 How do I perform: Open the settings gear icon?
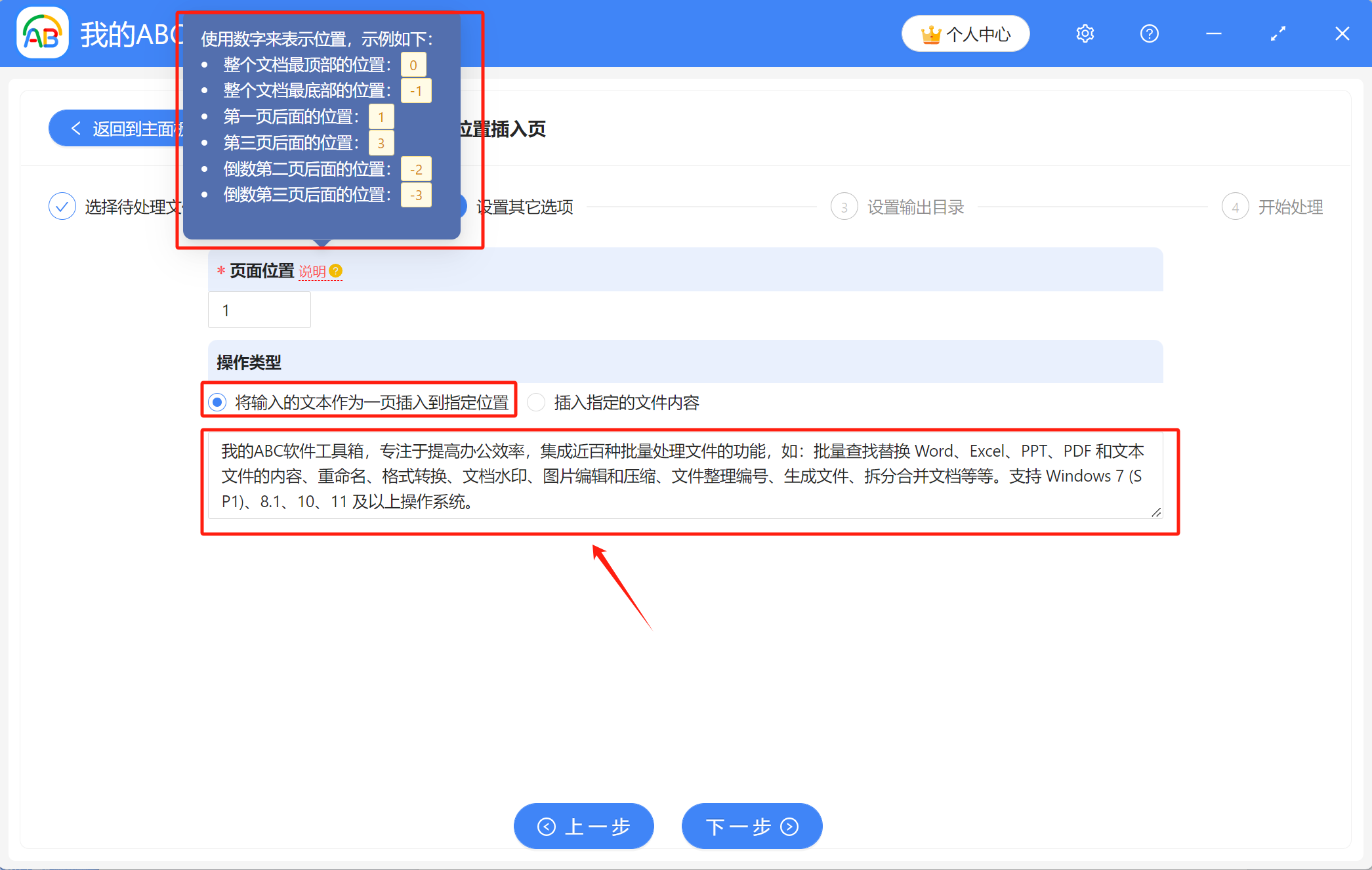coord(1084,33)
